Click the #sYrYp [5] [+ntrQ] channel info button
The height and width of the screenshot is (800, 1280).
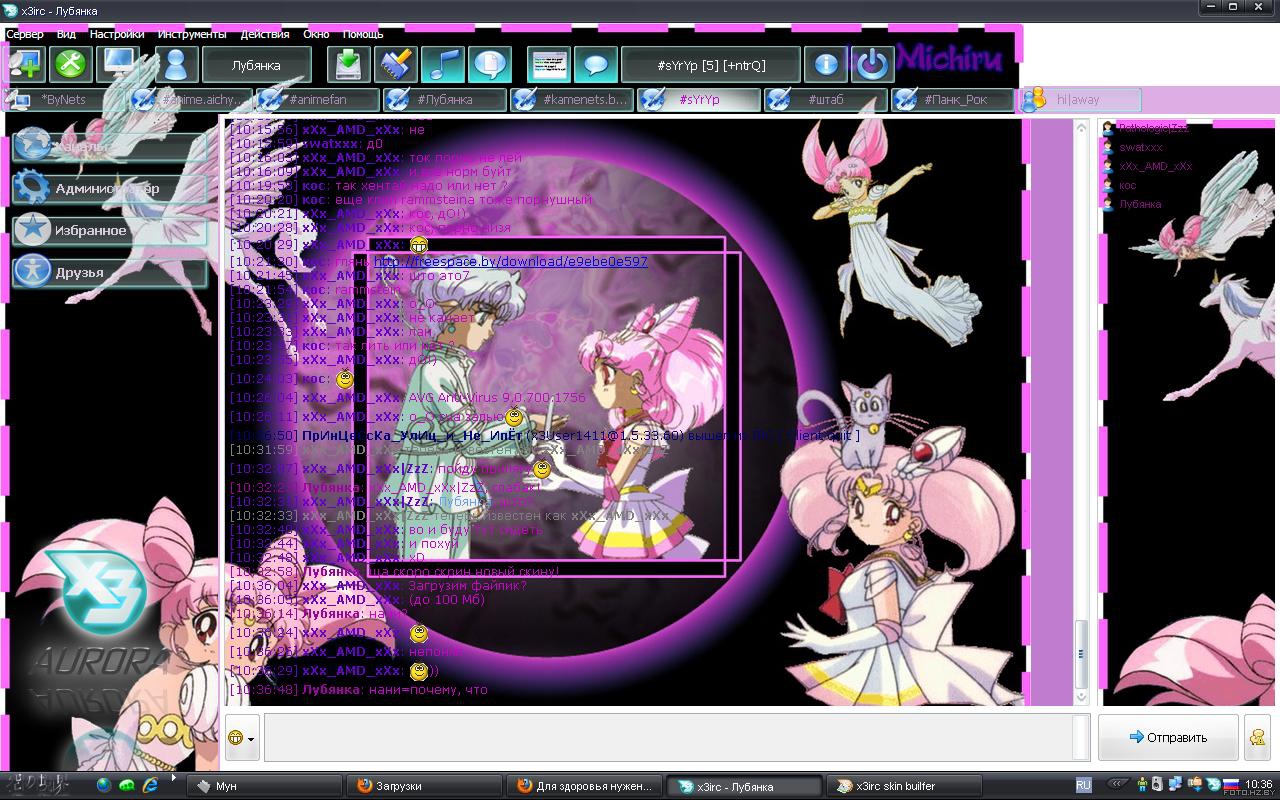click(711, 65)
